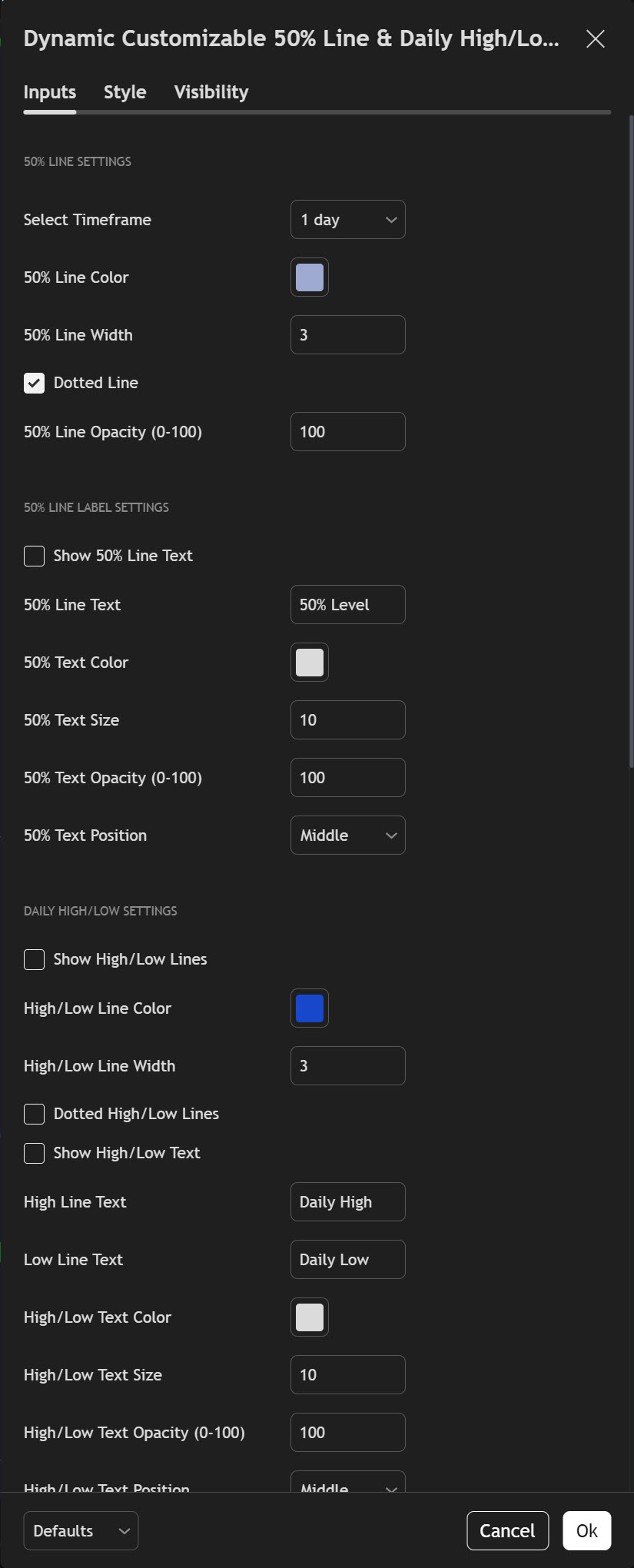Open the 50% Text Position dropdown

(x=347, y=835)
